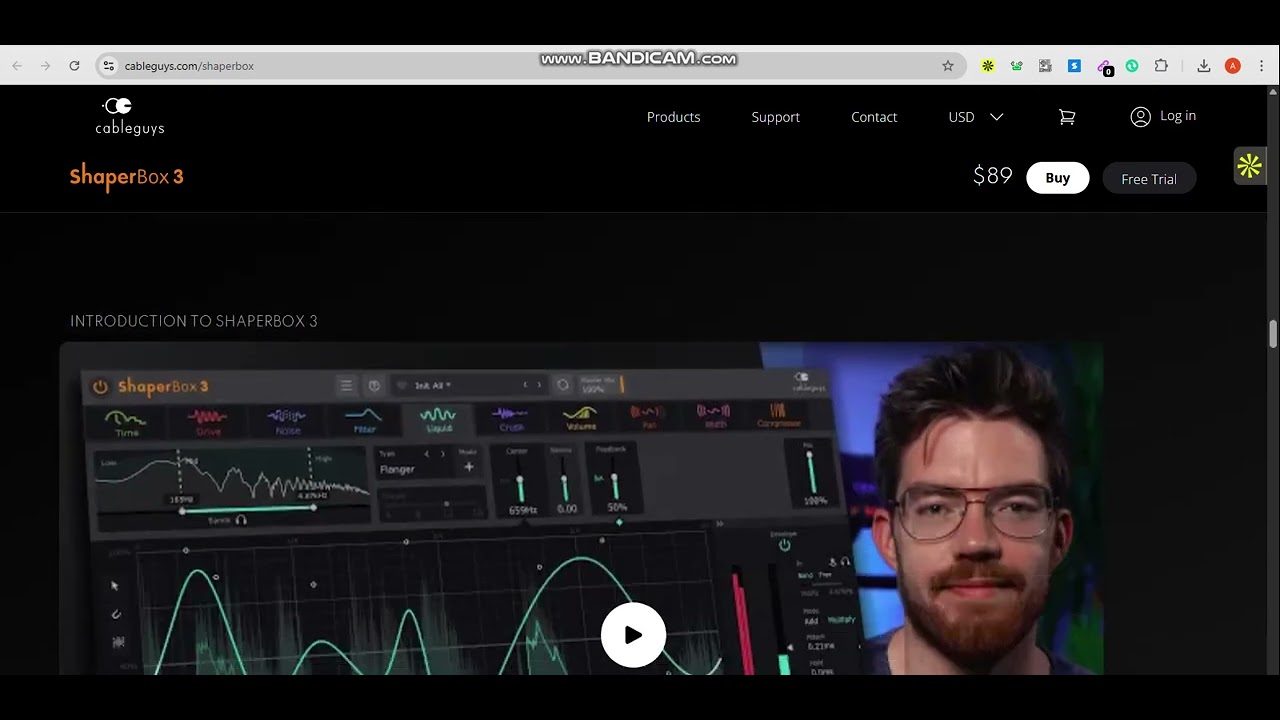1280x720 pixels.
Task: Open the Products menu
Action: point(673,117)
